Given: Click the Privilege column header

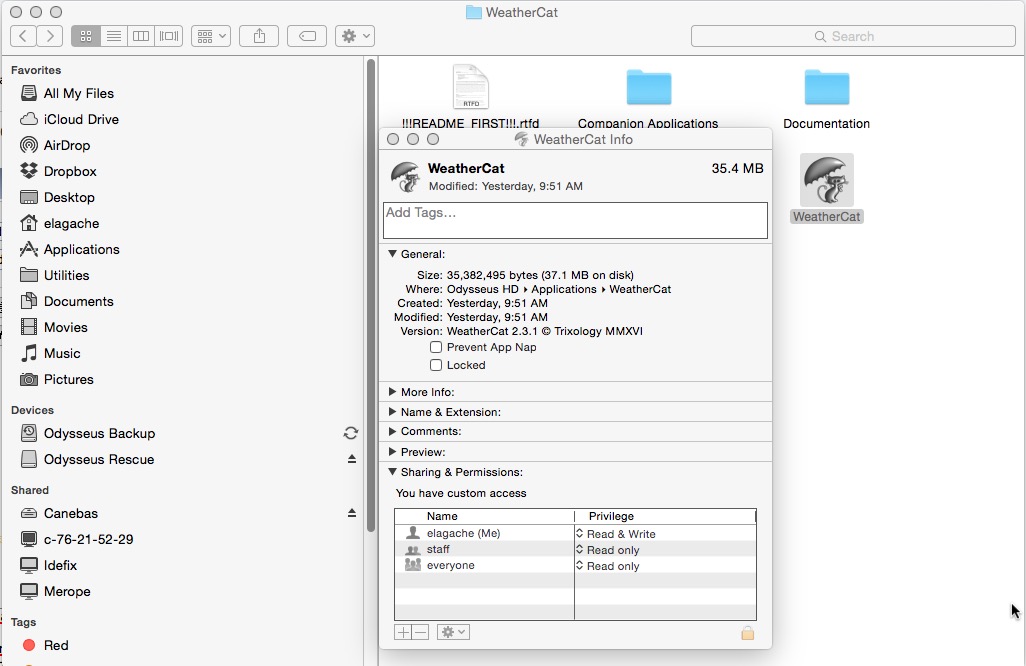Looking at the screenshot, I should tap(665, 516).
